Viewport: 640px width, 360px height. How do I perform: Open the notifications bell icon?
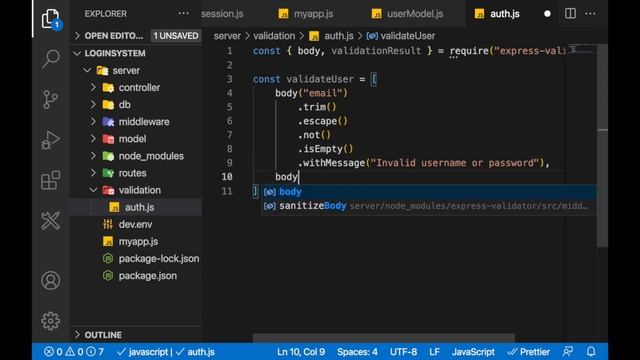(x=591, y=351)
